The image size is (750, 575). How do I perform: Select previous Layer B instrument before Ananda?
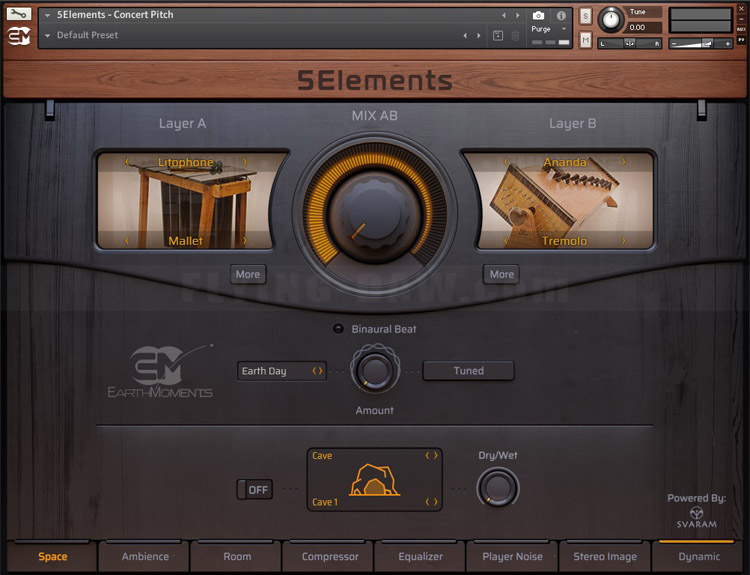coord(506,162)
